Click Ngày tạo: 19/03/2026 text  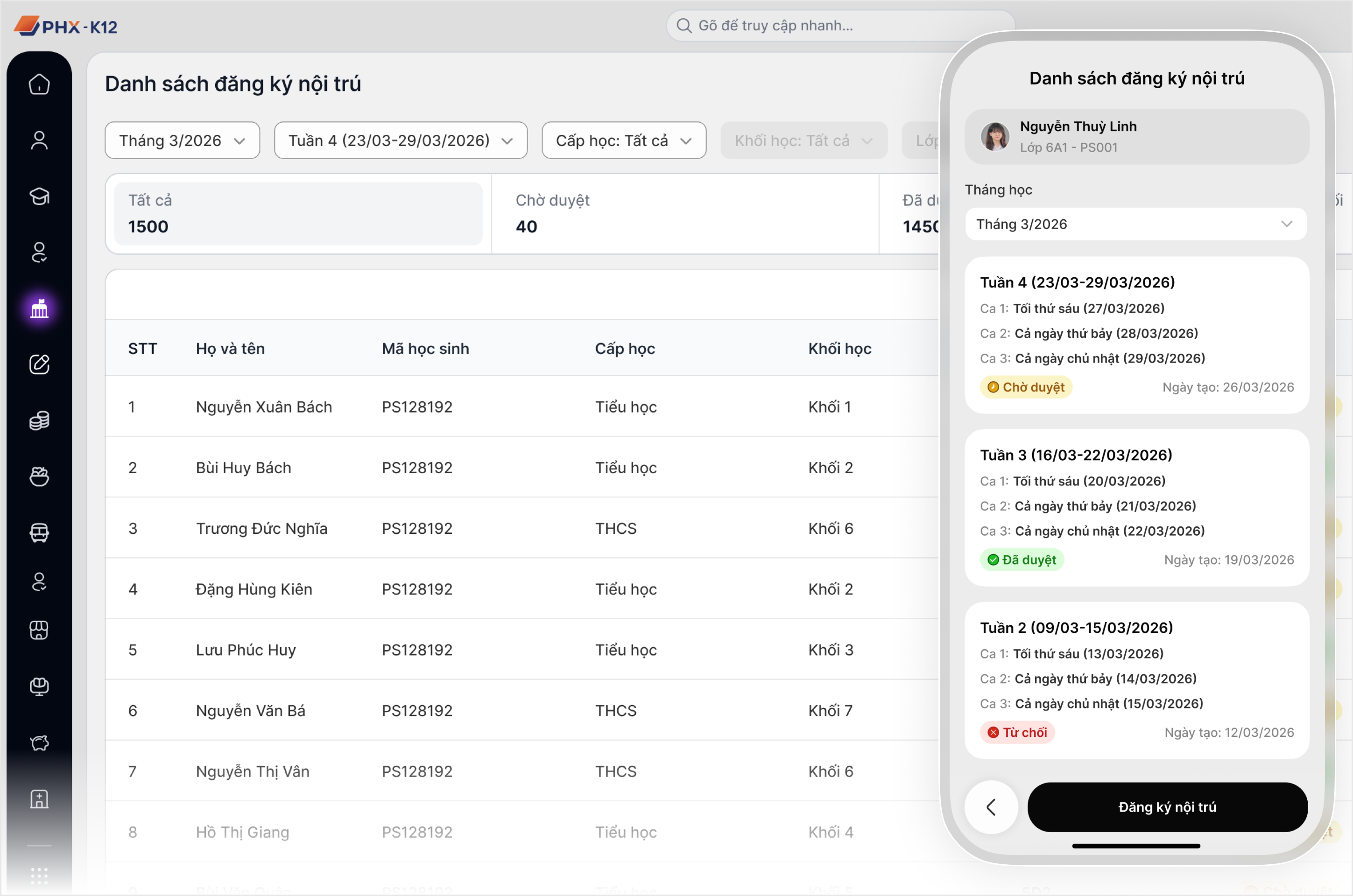pos(1229,560)
